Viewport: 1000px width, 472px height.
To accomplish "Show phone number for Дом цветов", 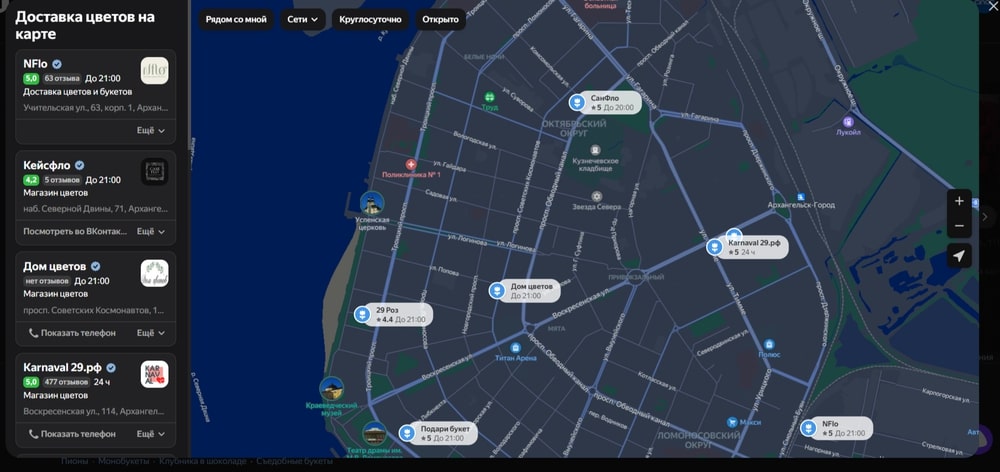I will coord(72,333).
